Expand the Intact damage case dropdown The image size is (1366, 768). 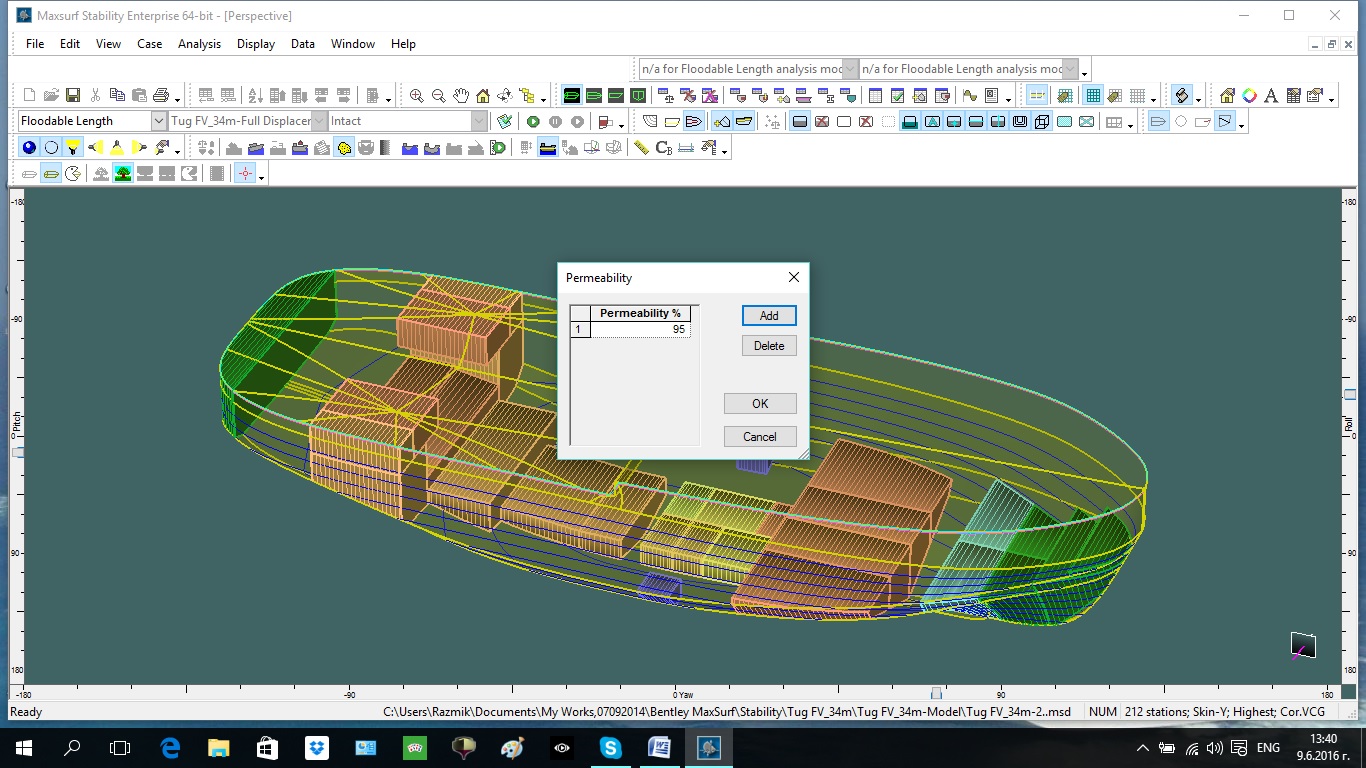(479, 121)
